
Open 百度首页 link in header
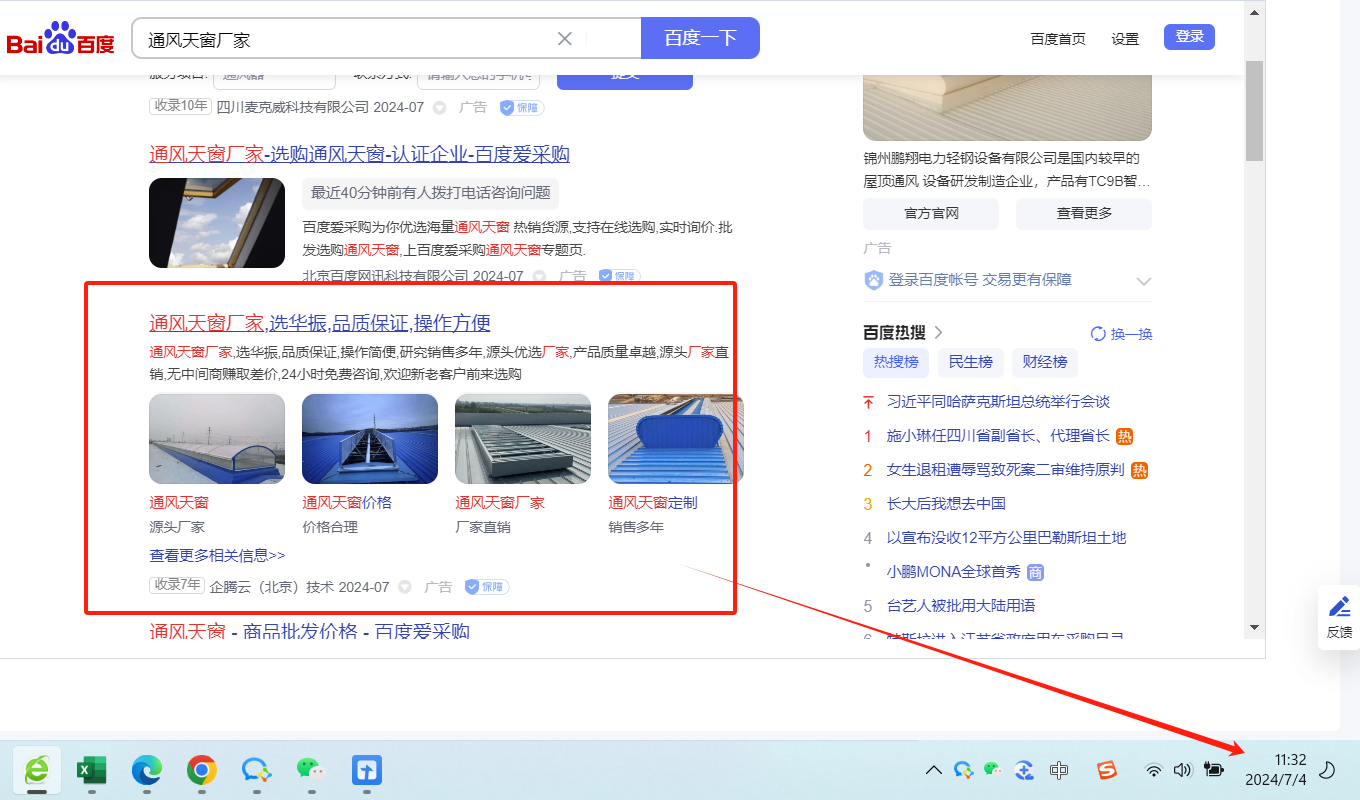1058,39
